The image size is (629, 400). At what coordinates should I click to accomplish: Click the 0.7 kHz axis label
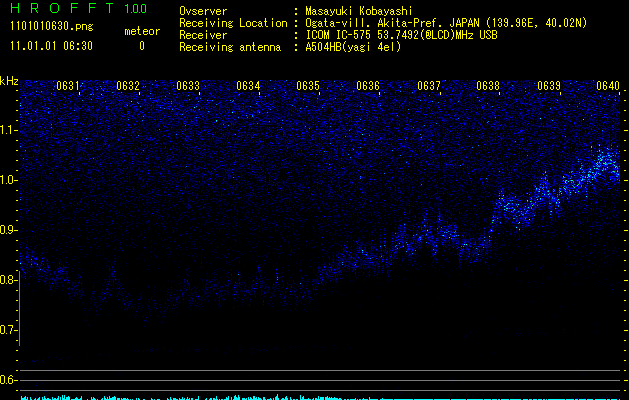8,330
